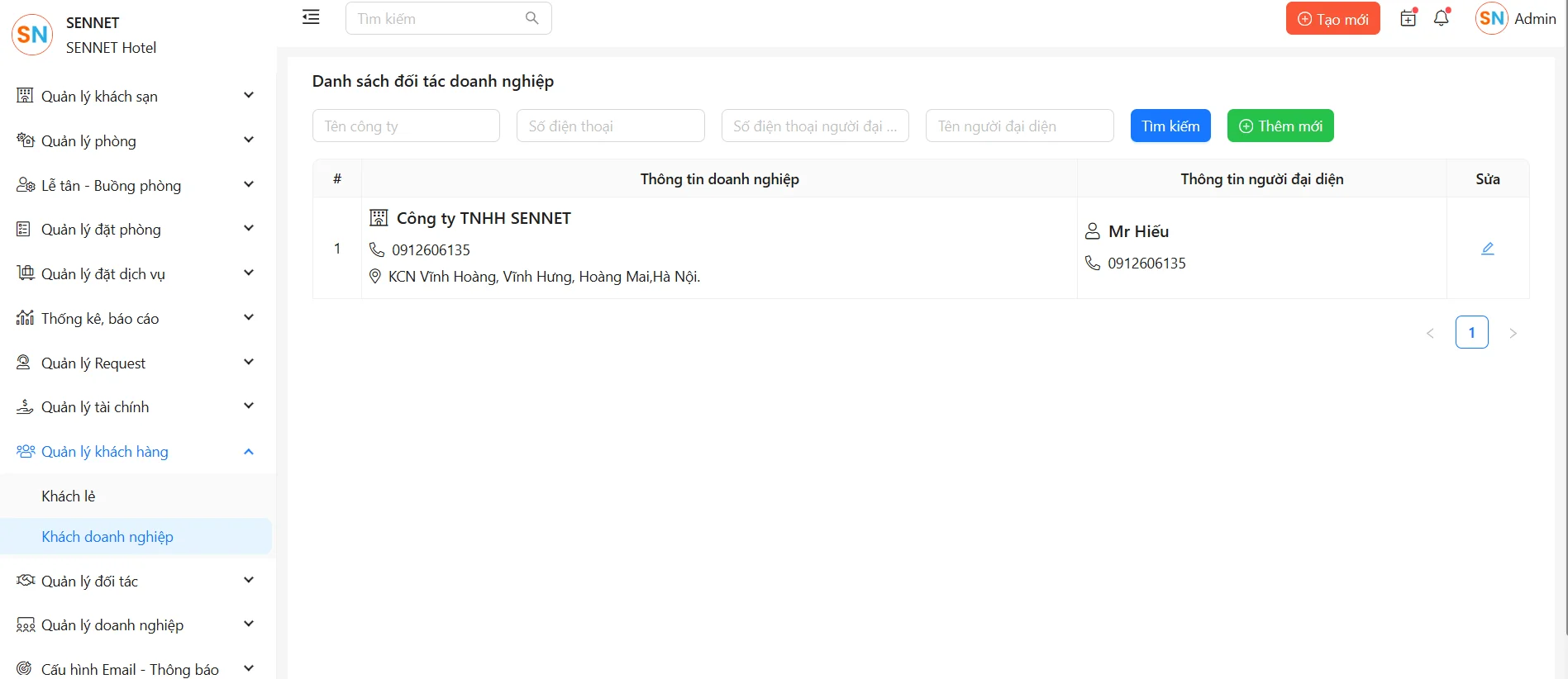
Task: Collapse the sidebar using the menu fold icon
Action: tap(311, 17)
